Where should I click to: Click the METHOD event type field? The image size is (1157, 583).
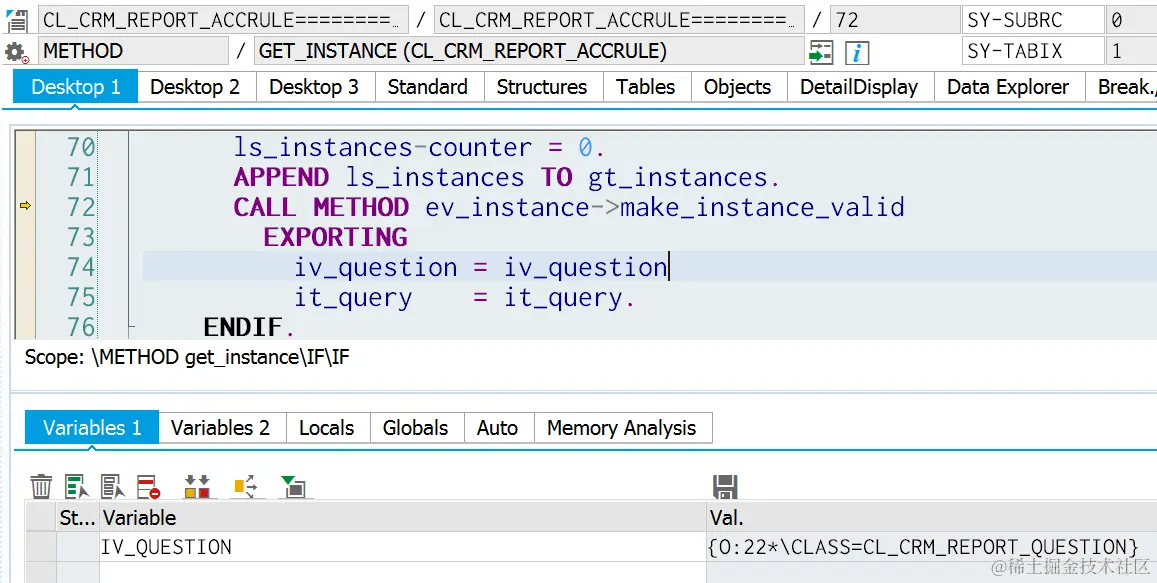(x=133, y=51)
